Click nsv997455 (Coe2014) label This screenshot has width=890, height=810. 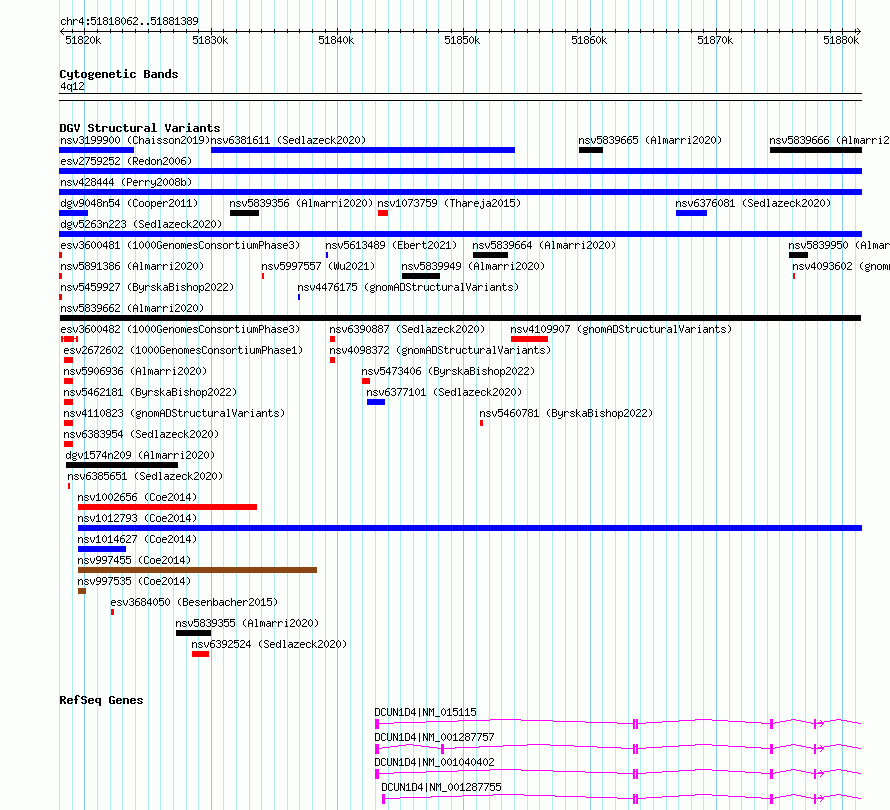tap(135, 560)
